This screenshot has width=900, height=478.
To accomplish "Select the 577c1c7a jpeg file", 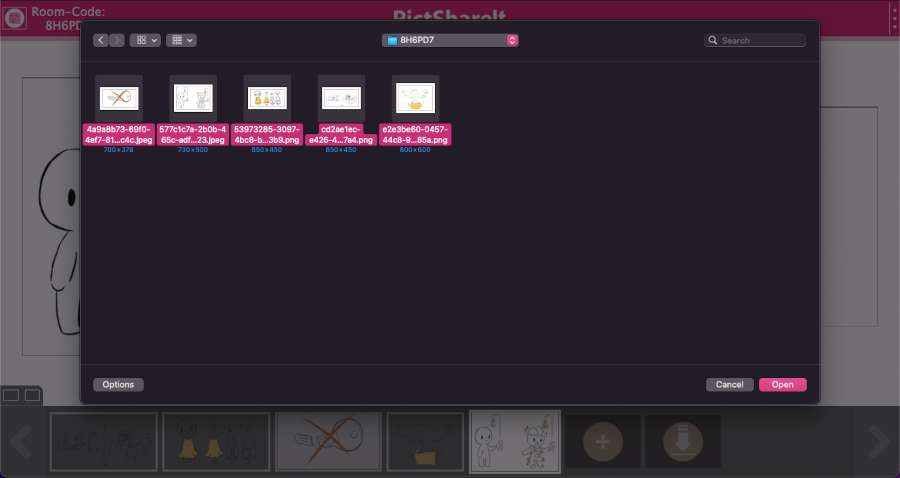I will [x=193, y=98].
